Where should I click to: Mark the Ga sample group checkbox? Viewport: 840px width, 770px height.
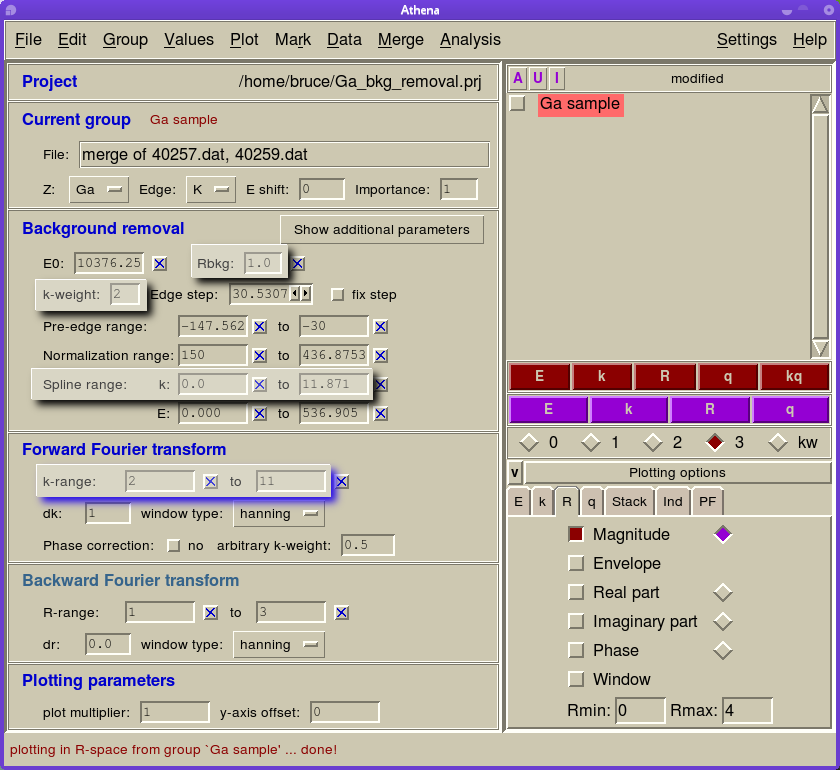[517, 104]
